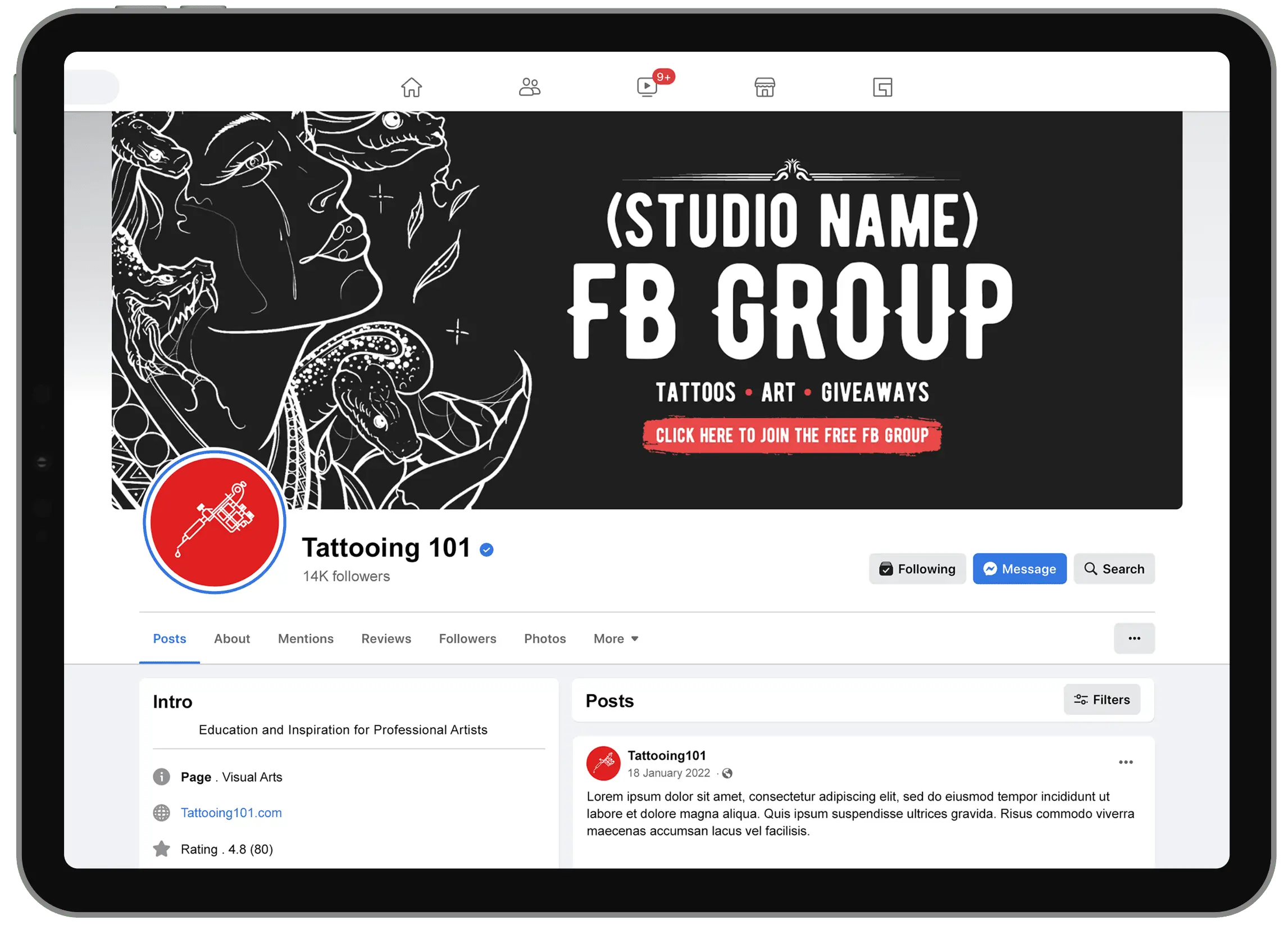Click the Lorem ipsum post body text

tap(861, 814)
